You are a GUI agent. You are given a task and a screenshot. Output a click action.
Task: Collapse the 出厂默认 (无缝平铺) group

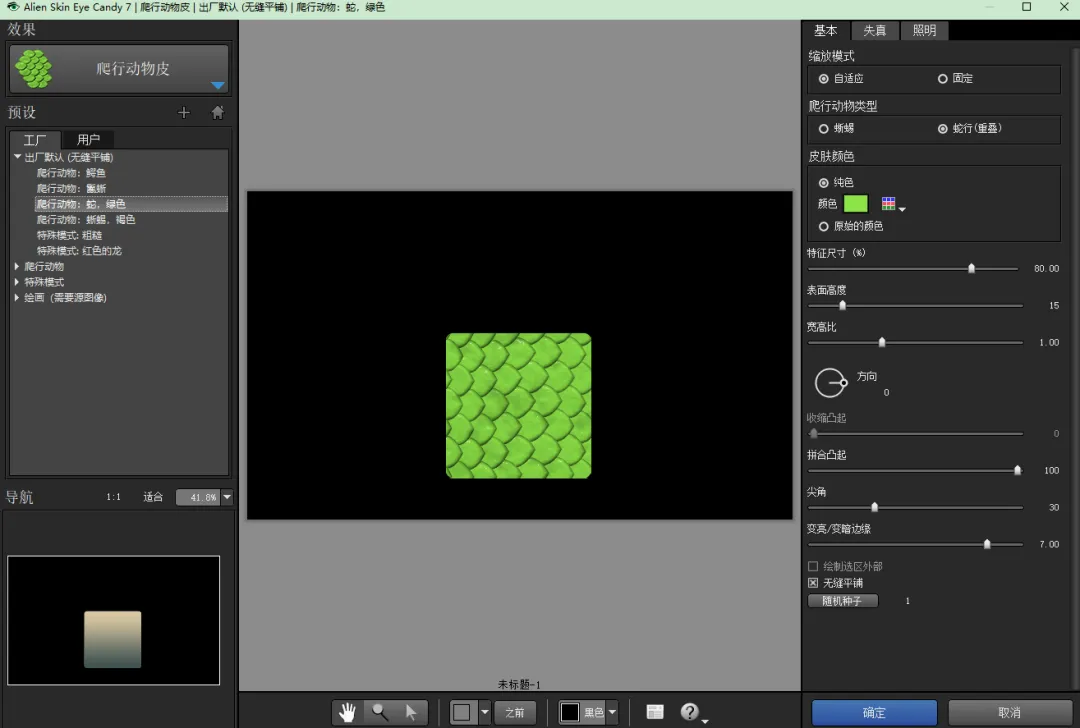coord(18,157)
